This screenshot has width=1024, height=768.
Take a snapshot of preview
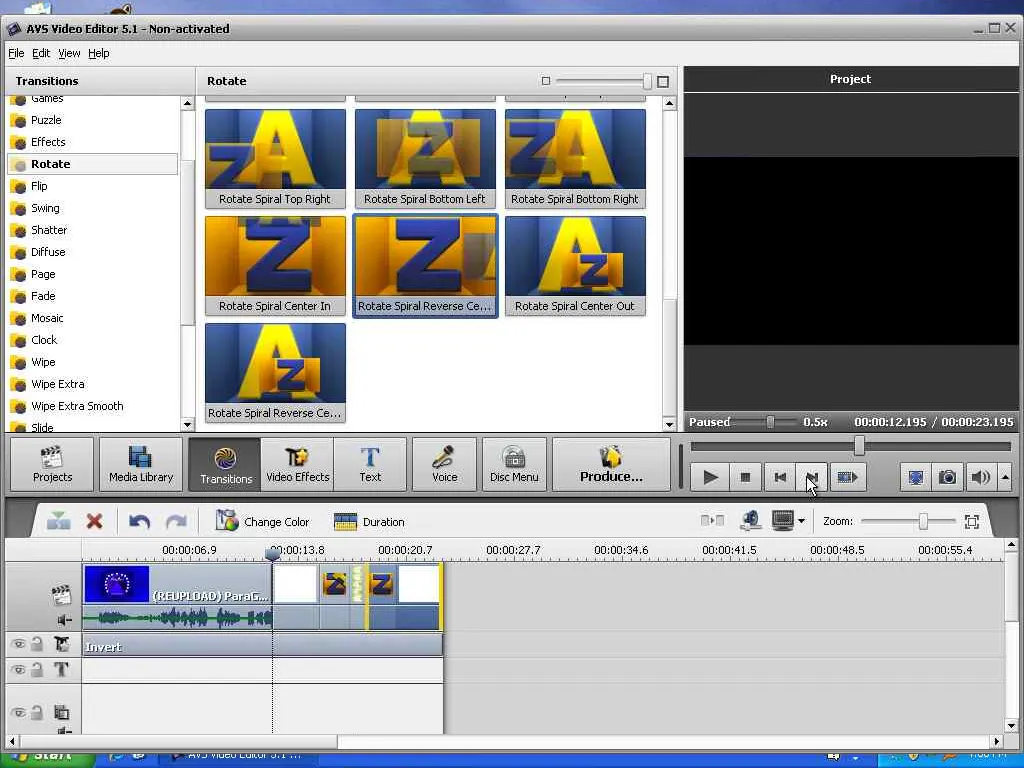click(x=948, y=477)
